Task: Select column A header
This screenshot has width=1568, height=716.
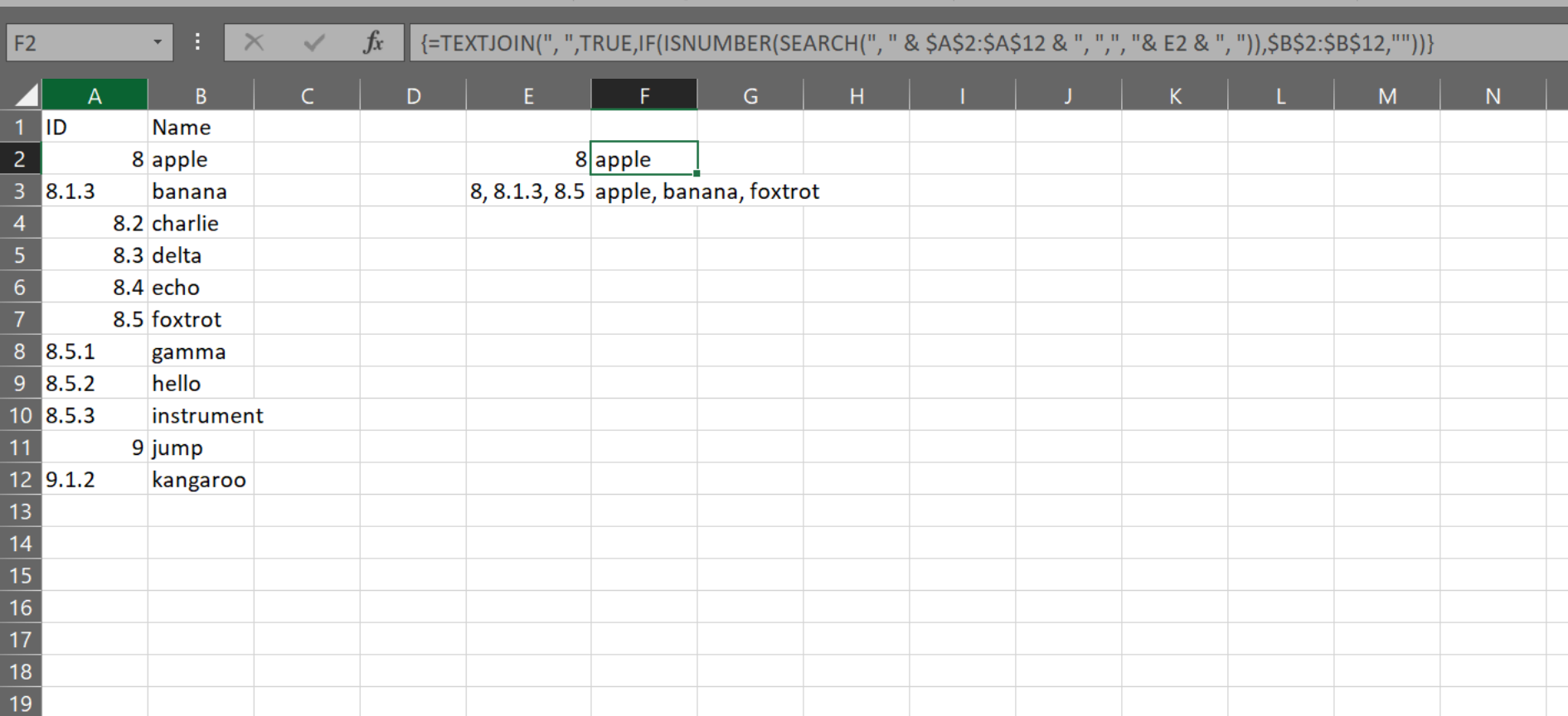Action: click(95, 96)
